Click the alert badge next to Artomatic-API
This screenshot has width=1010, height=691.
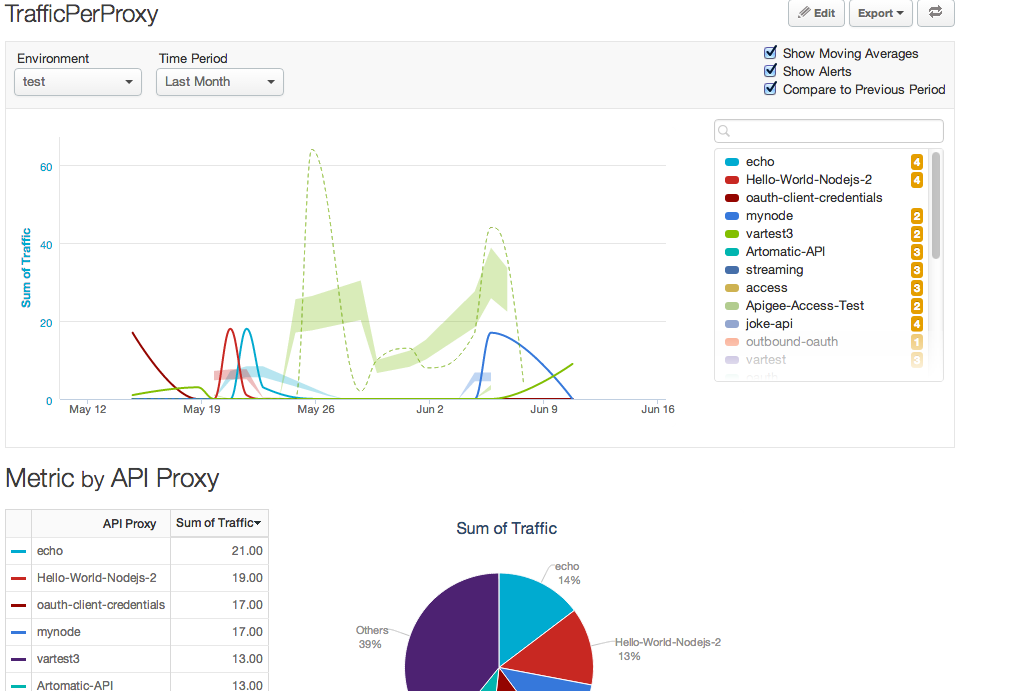click(x=916, y=252)
